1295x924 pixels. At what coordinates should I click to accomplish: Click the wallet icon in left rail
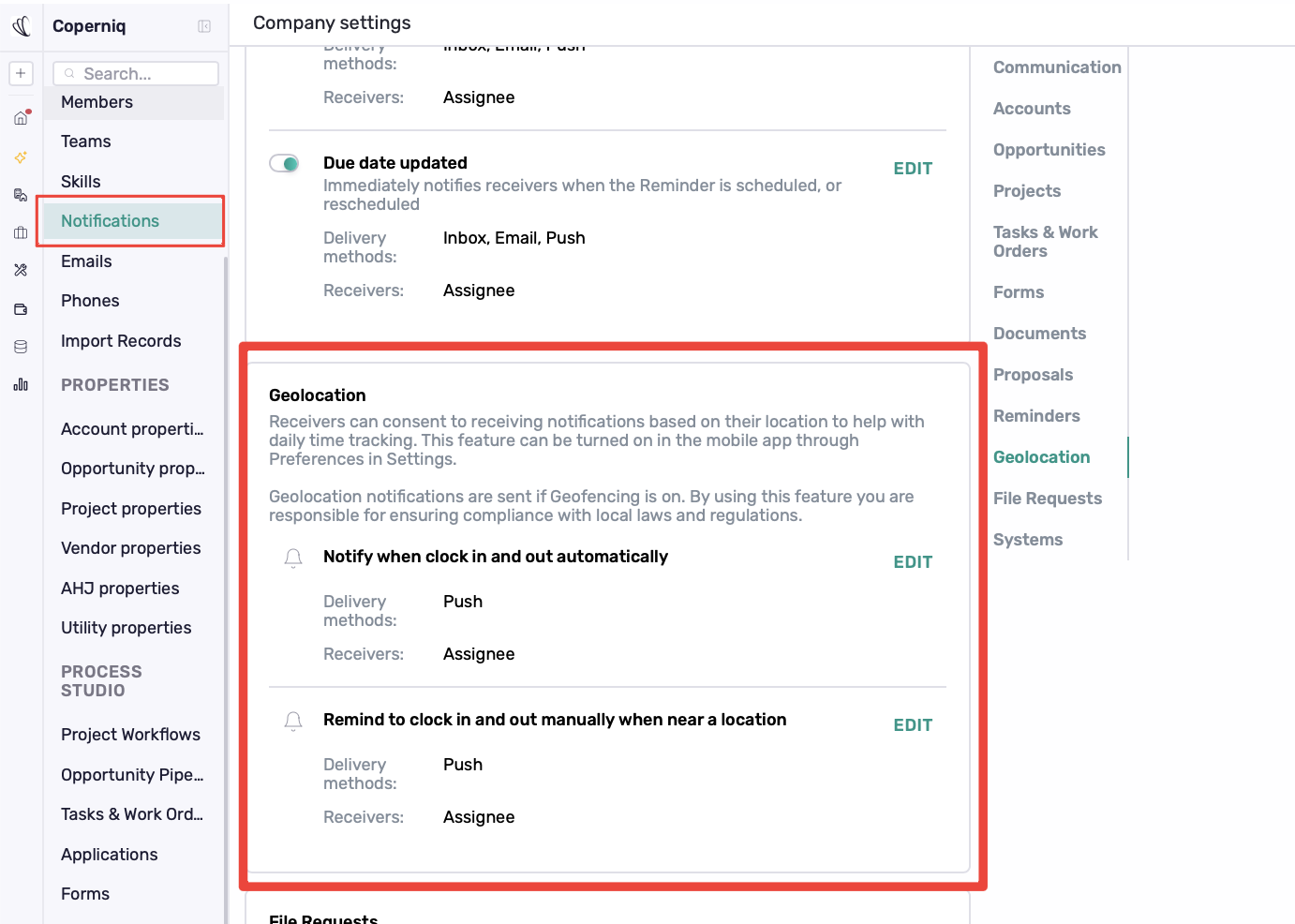[21, 309]
